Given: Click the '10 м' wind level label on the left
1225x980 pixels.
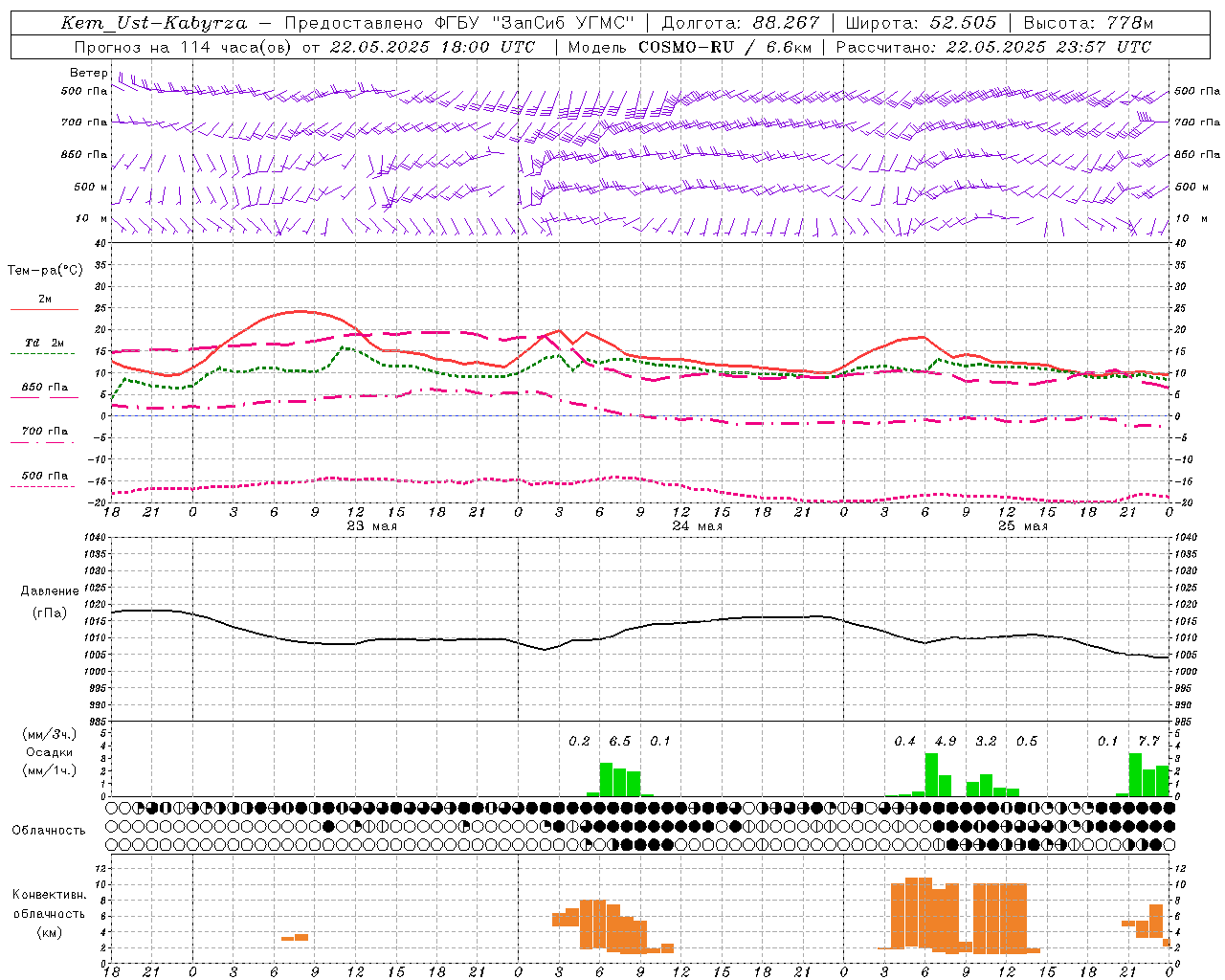Looking at the screenshot, I should pyautogui.click(x=91, y=218).
